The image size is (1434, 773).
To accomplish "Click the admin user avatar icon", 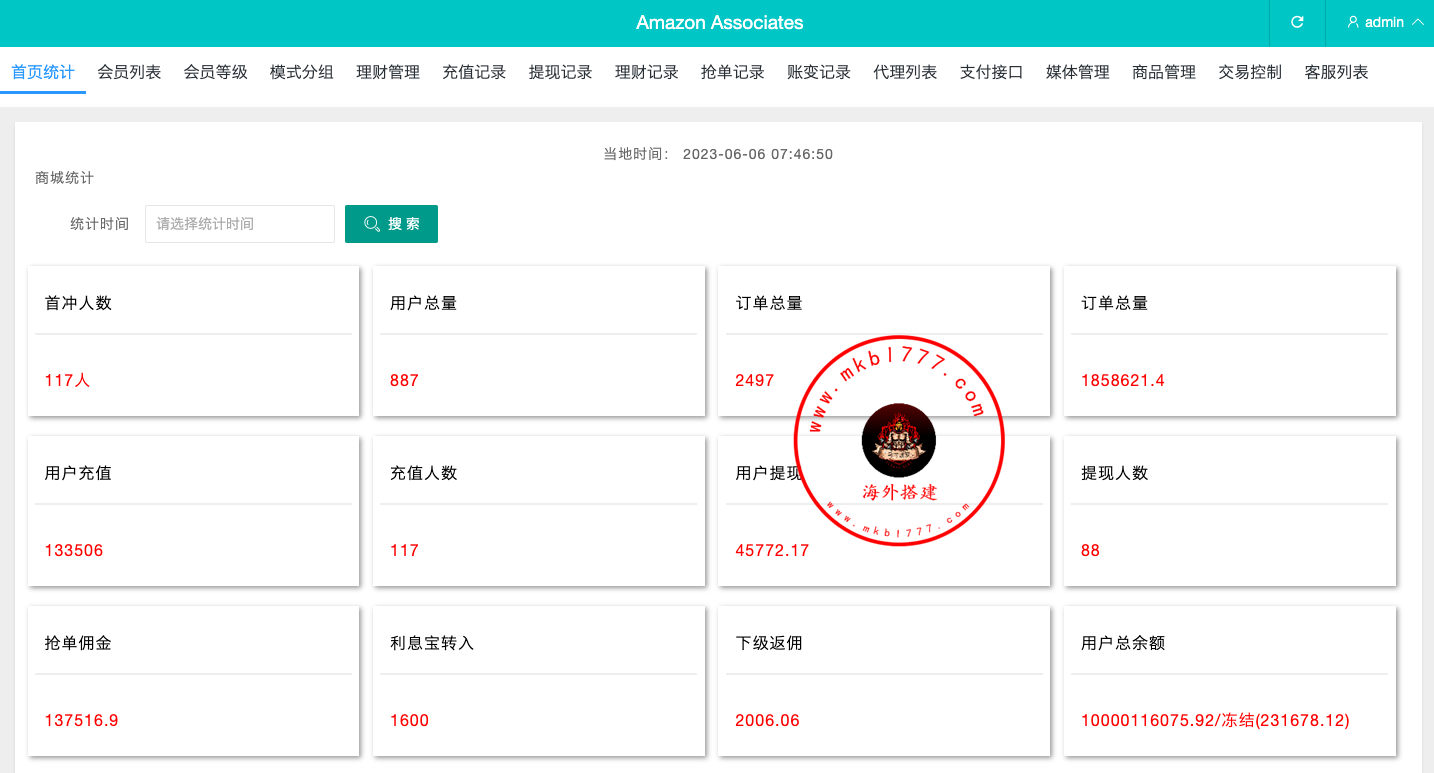I will (1353, 22).
